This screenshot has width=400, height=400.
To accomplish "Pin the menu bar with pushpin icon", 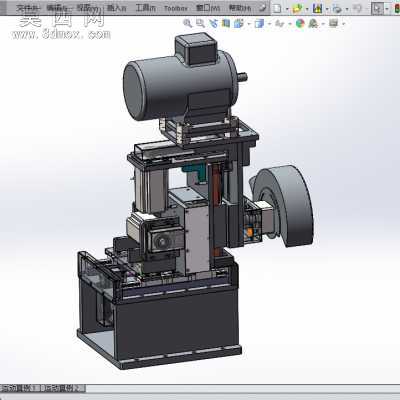I will pos(263,8).
